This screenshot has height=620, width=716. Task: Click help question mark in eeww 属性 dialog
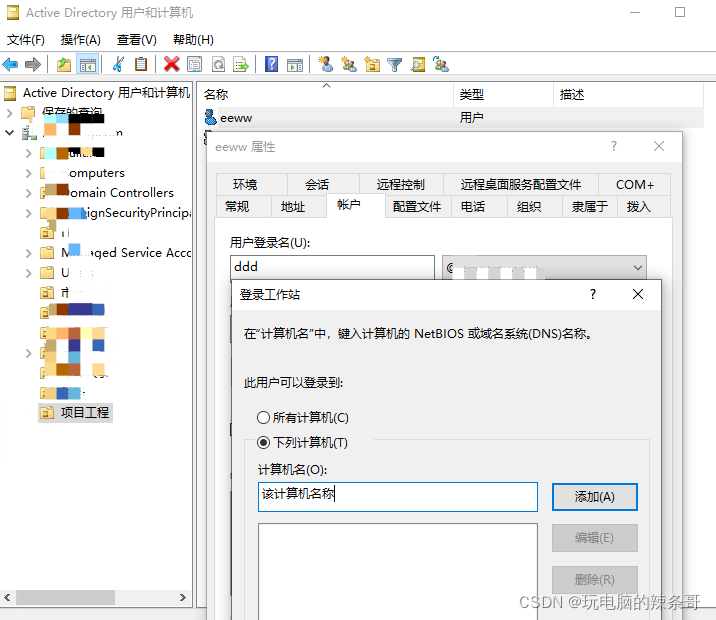[x=614, y=147]
